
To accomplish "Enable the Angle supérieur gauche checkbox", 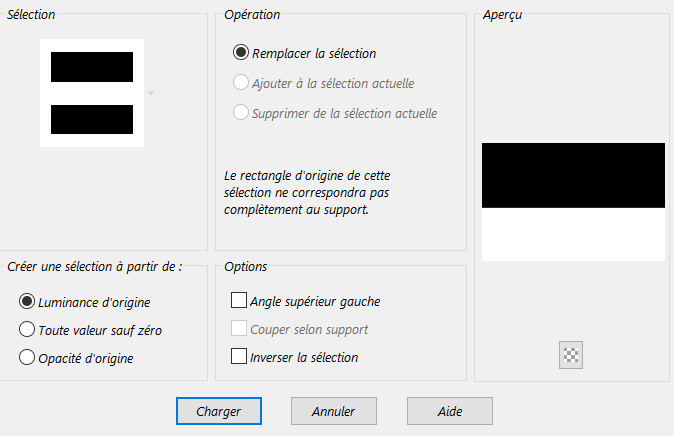I will [239, 300].
